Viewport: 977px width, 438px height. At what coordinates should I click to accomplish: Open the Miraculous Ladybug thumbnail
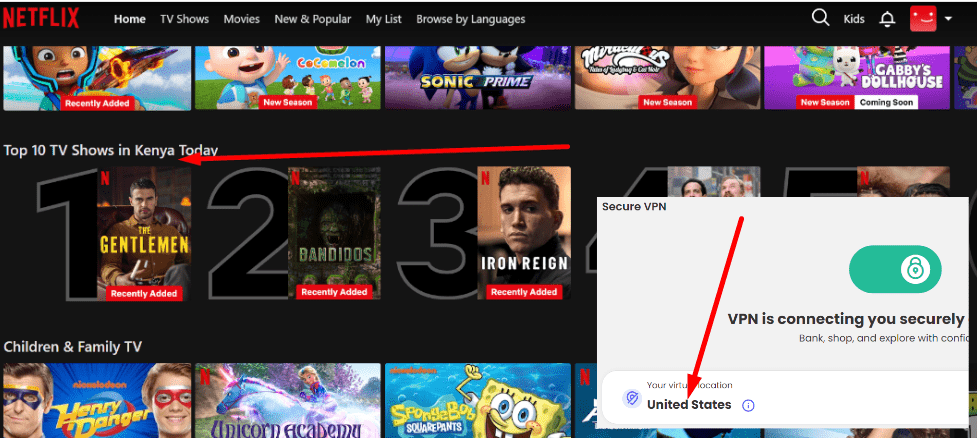667,78
